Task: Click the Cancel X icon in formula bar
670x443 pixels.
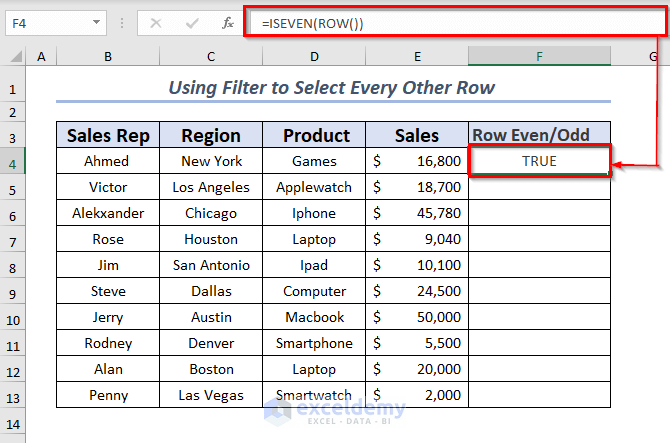Action: click(x=157, y=23)
